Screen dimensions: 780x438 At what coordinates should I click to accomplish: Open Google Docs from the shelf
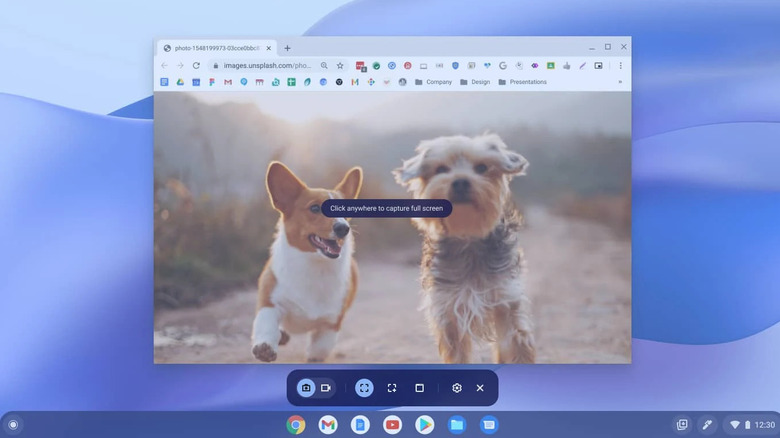[x=360, y=425]
